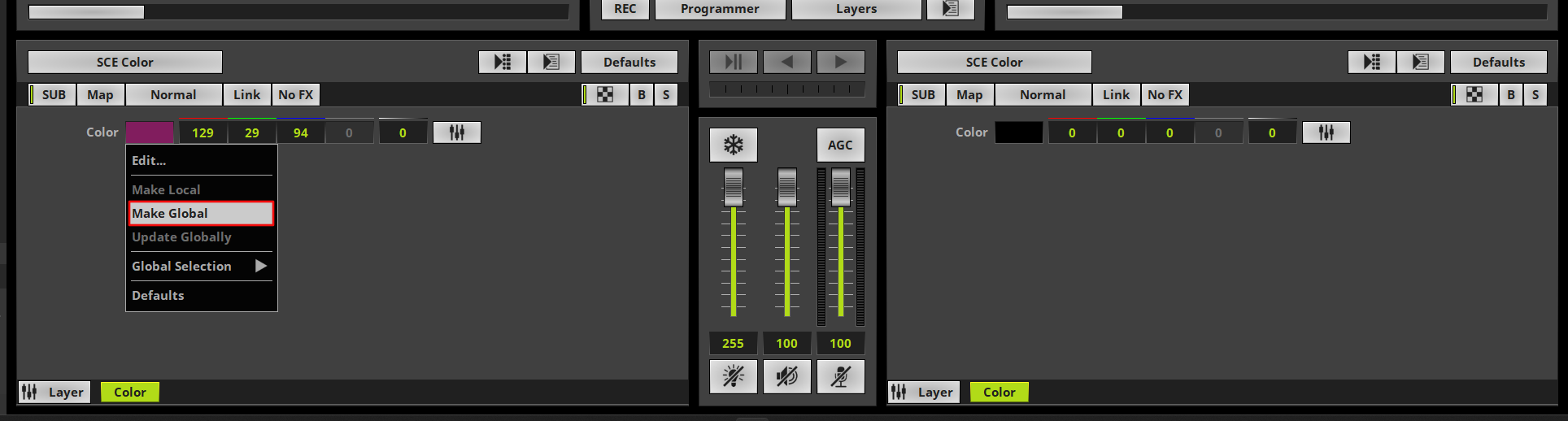This screenshot has width=1568, height=421.
Task: Toggle the left panel S solo button
Action: pos(666,95)
